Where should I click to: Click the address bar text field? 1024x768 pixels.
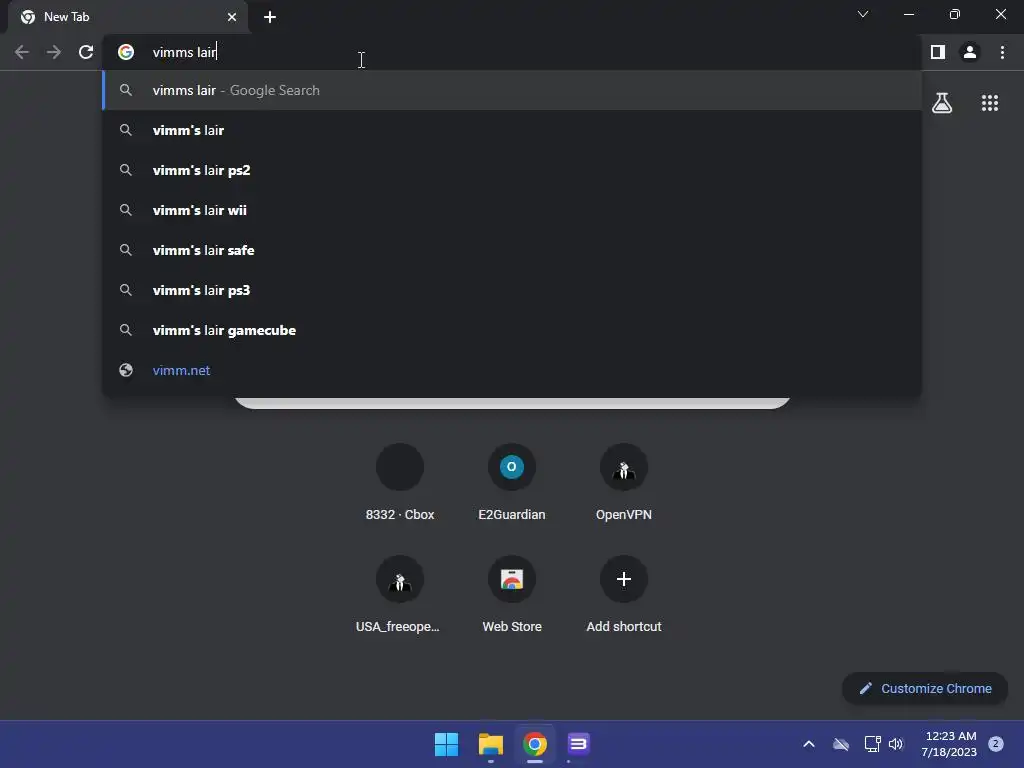point(509,52)
